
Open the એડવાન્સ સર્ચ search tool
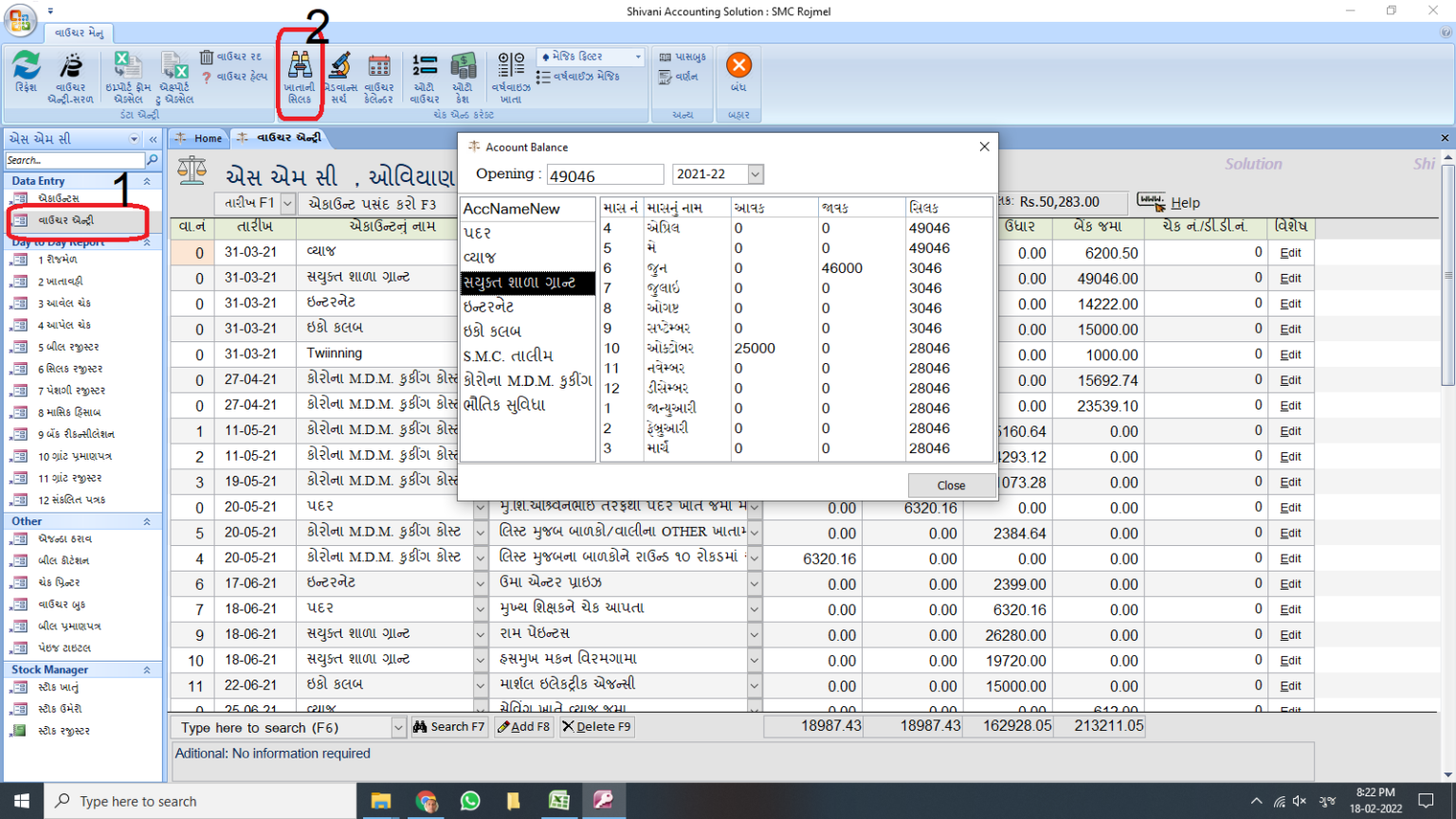pyautogui.click(x=339, y=76)
